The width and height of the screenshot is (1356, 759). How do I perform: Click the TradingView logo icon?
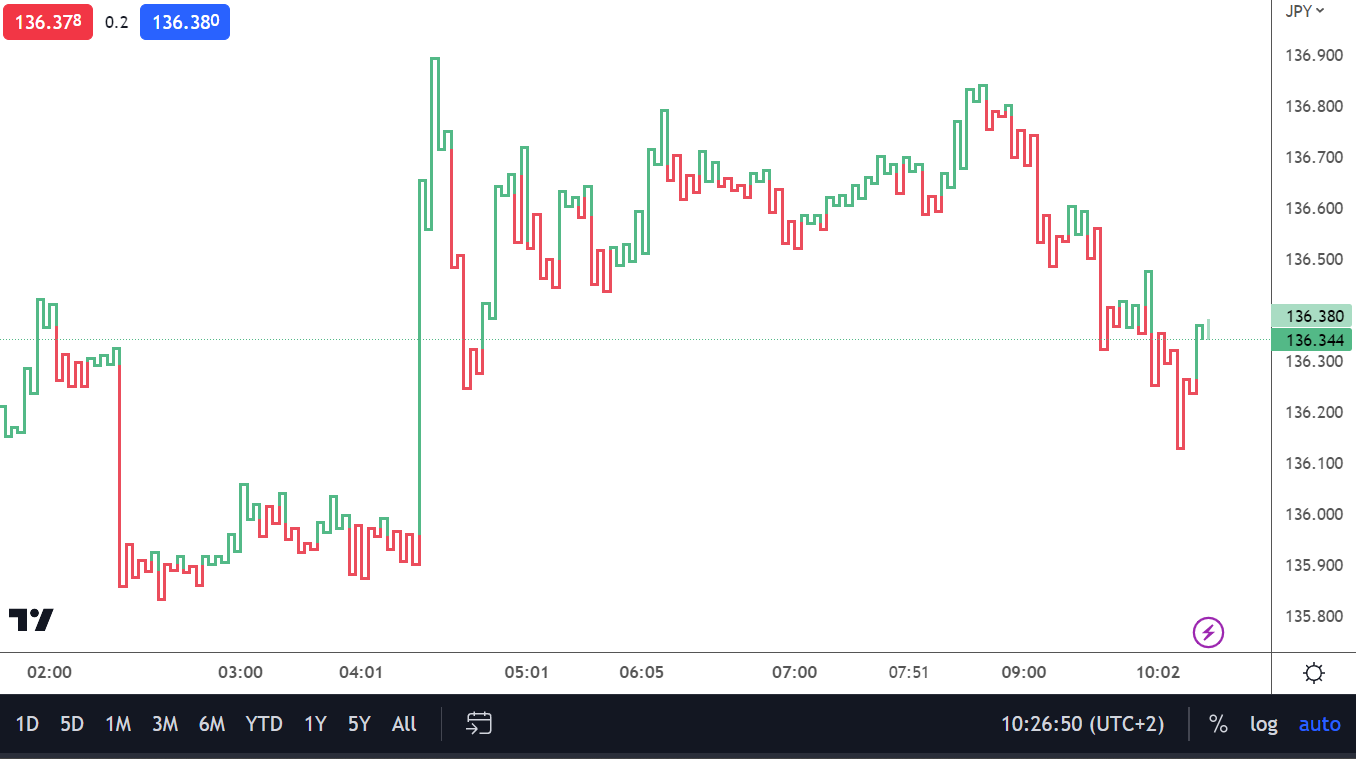coord(31,620)
